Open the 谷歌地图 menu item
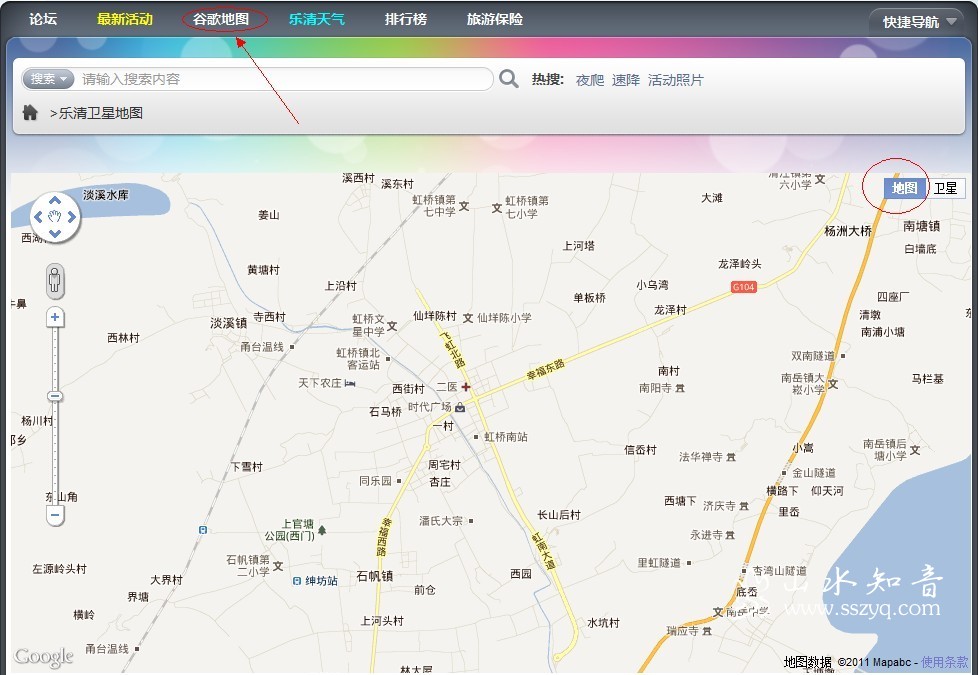 (221, 19)
